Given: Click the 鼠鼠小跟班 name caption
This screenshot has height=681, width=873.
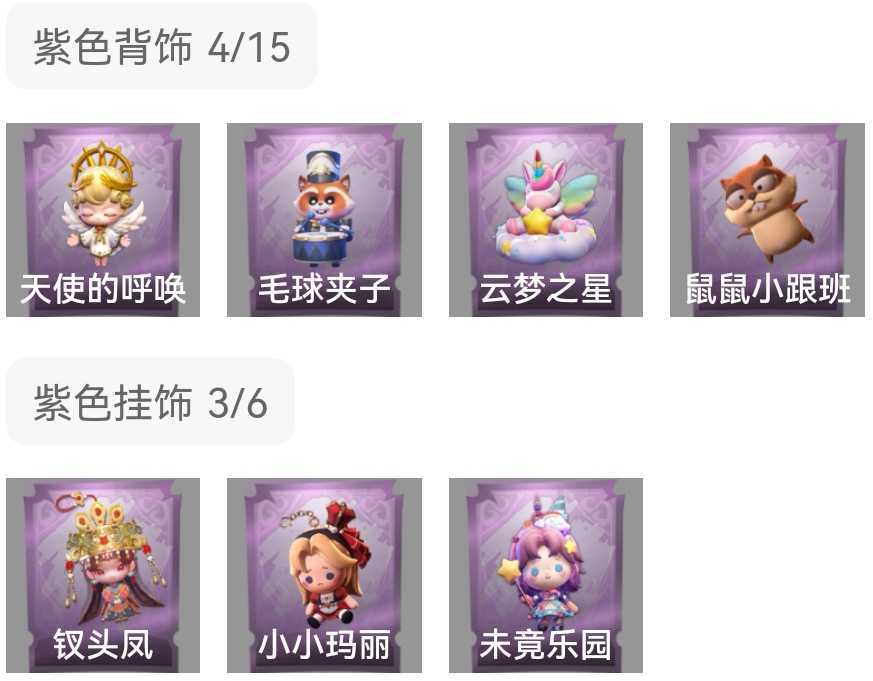Looking at the screenshot, I should (768, 288).
